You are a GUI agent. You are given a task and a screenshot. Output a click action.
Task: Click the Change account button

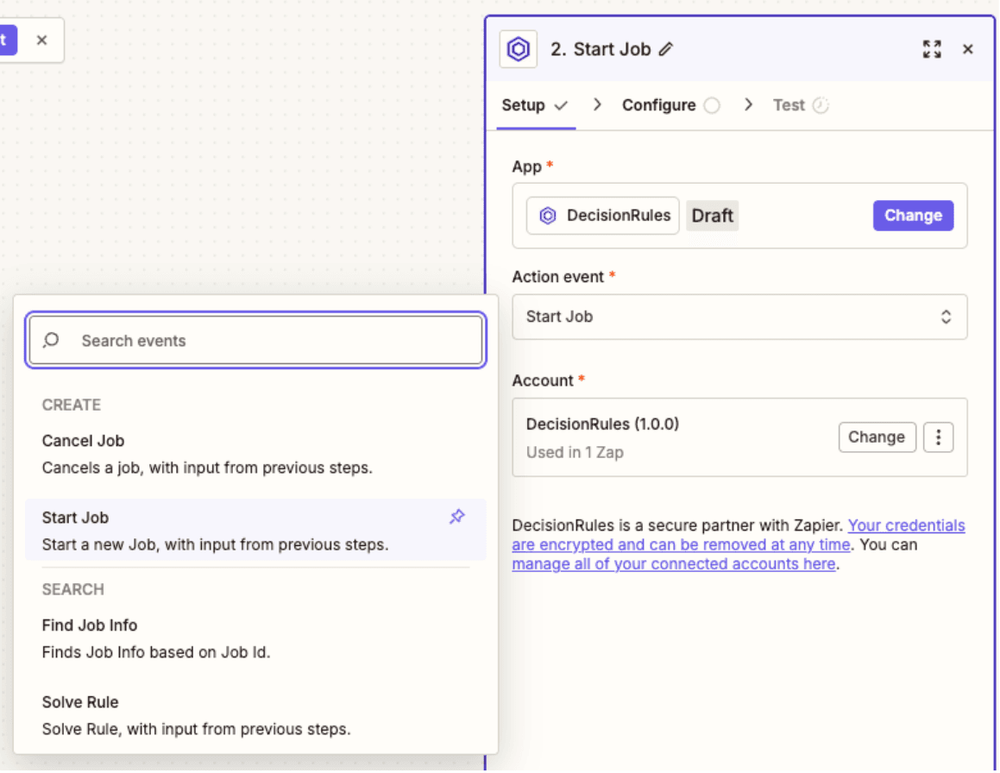pos(877,438)
